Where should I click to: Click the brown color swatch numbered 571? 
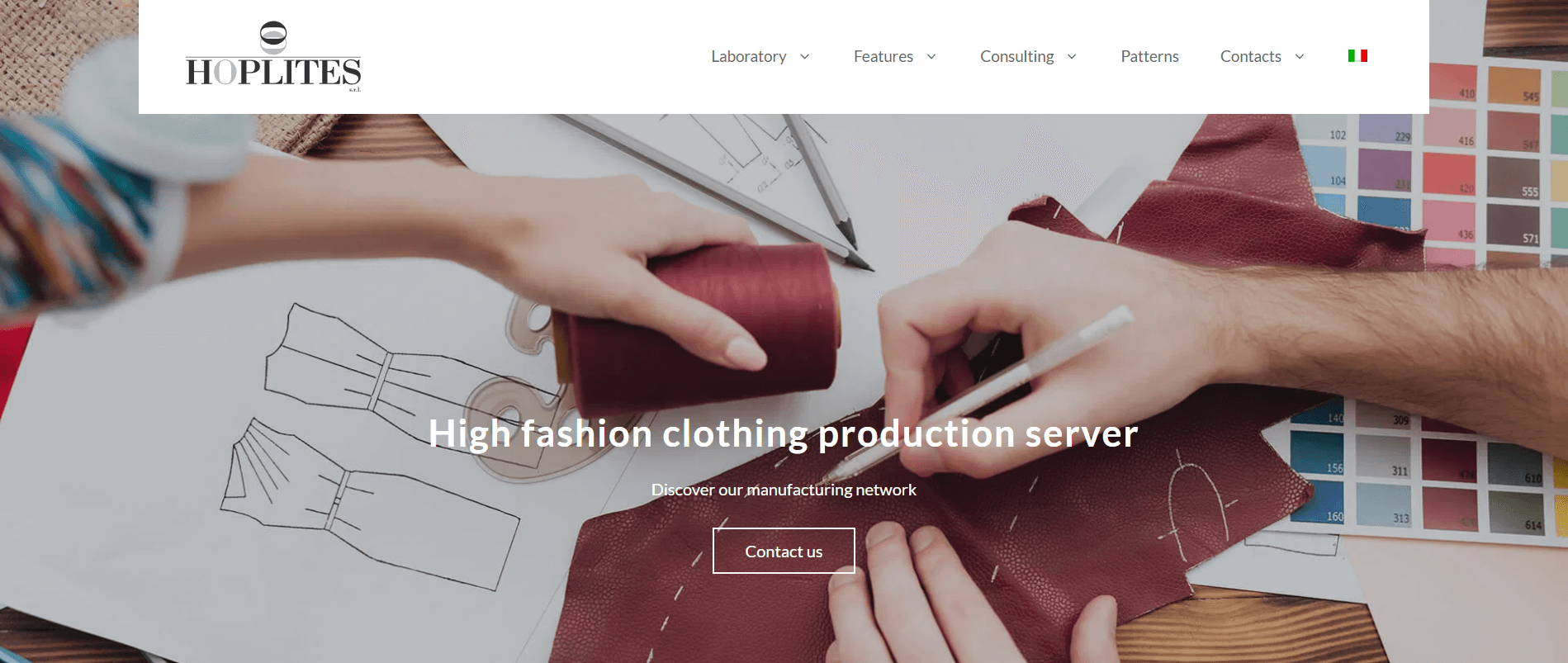(x=1514, y=224)
